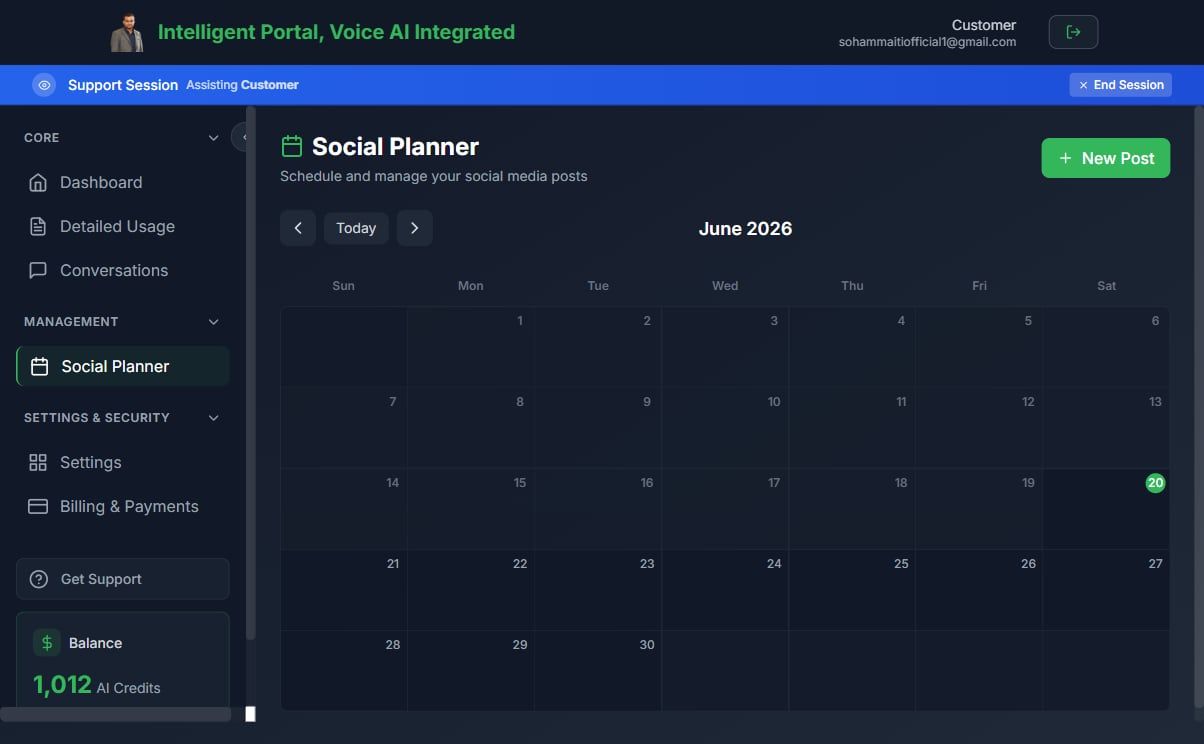Click the Detailed Usage document icon

38,226
